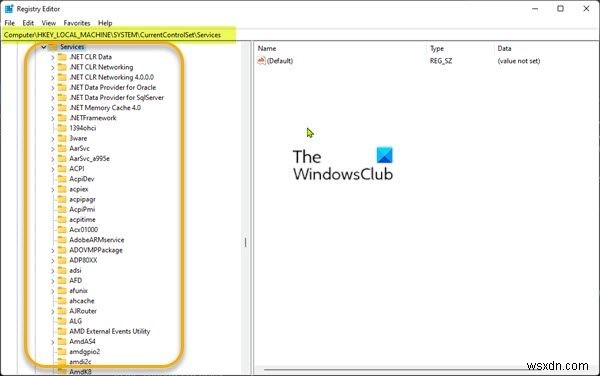This screenshot has width=600, height=376.
Task: Click the registry path address bar
Action: [x=300, y=35]
